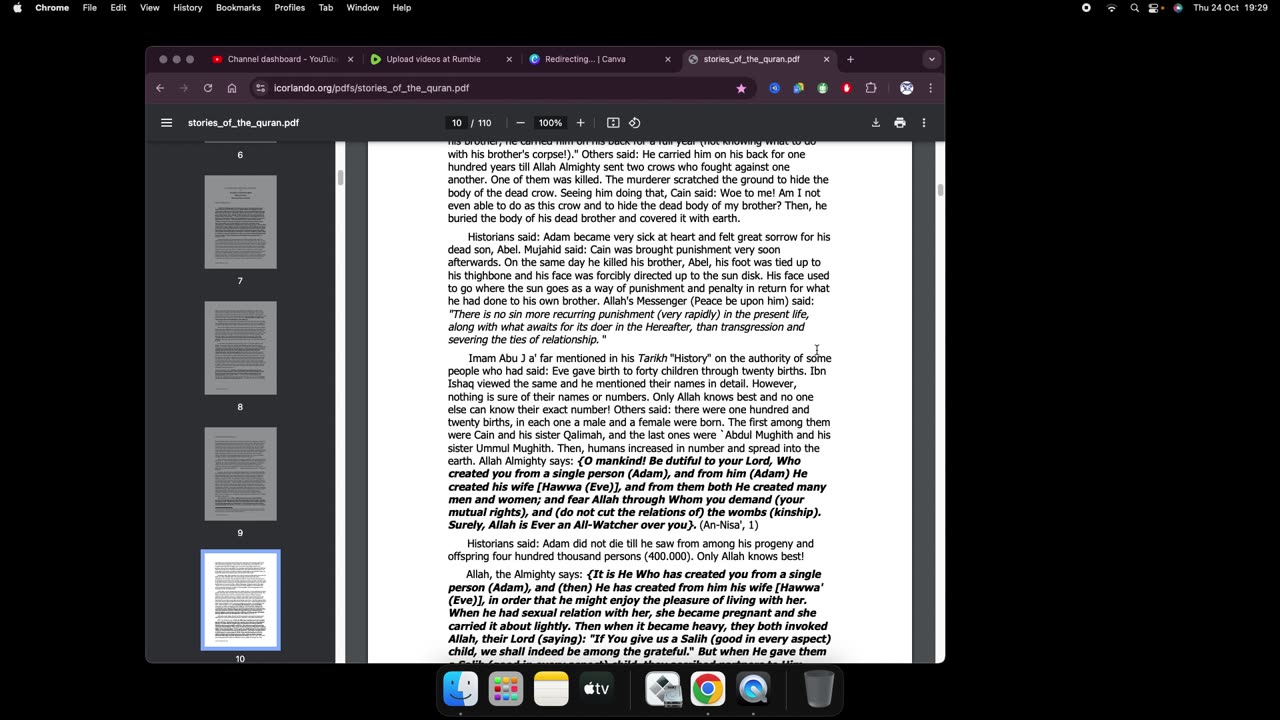Image resolution: width=1280 pixels, height=720 pixels.
Task: Select page 10 thumbnail
Action: click(x=240, y=600)
